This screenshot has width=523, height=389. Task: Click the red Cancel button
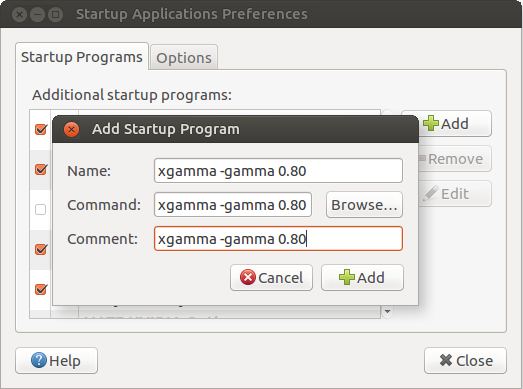click(x=271, y=278)
